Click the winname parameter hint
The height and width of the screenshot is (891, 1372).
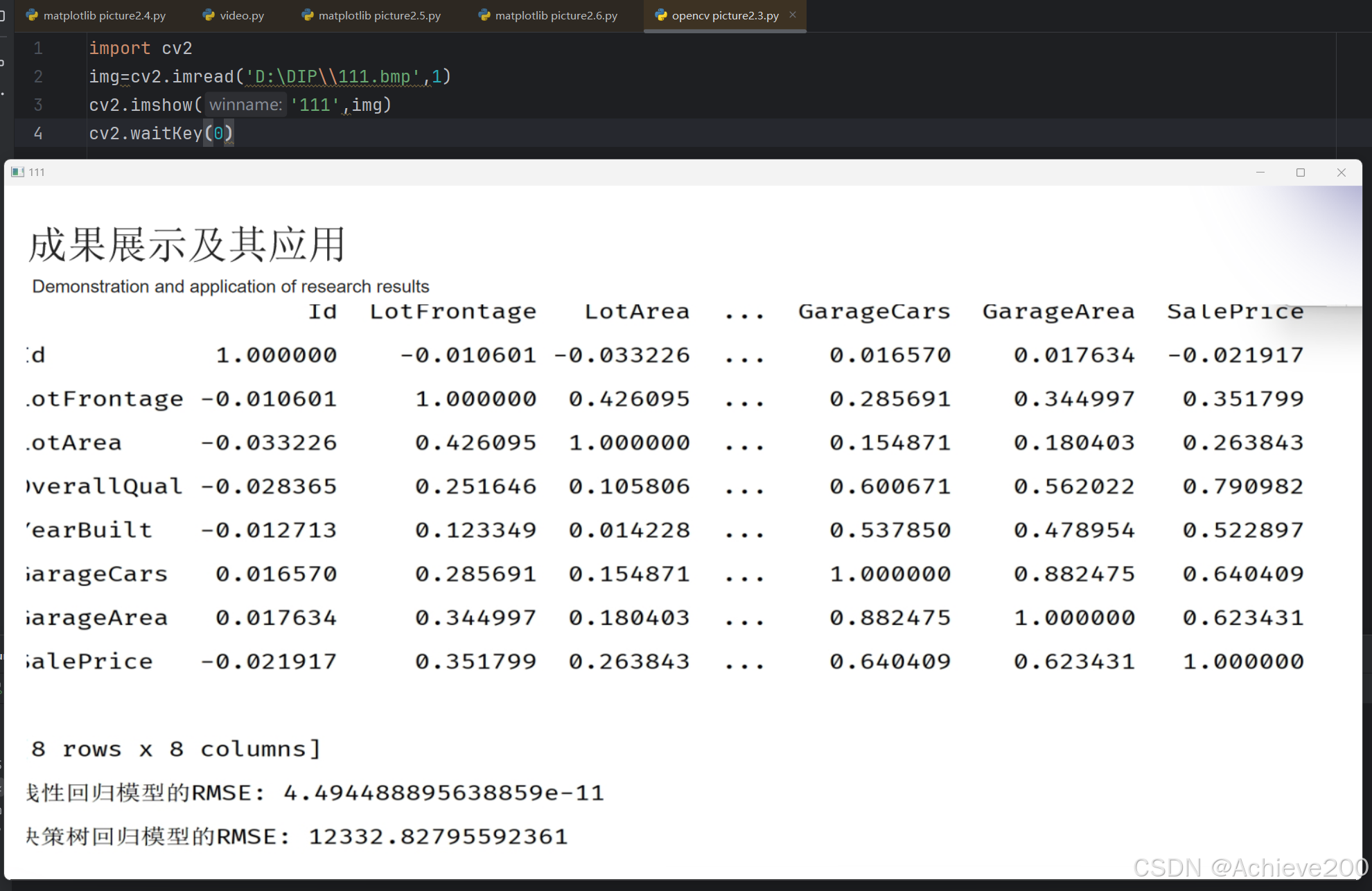pos(245,105)
